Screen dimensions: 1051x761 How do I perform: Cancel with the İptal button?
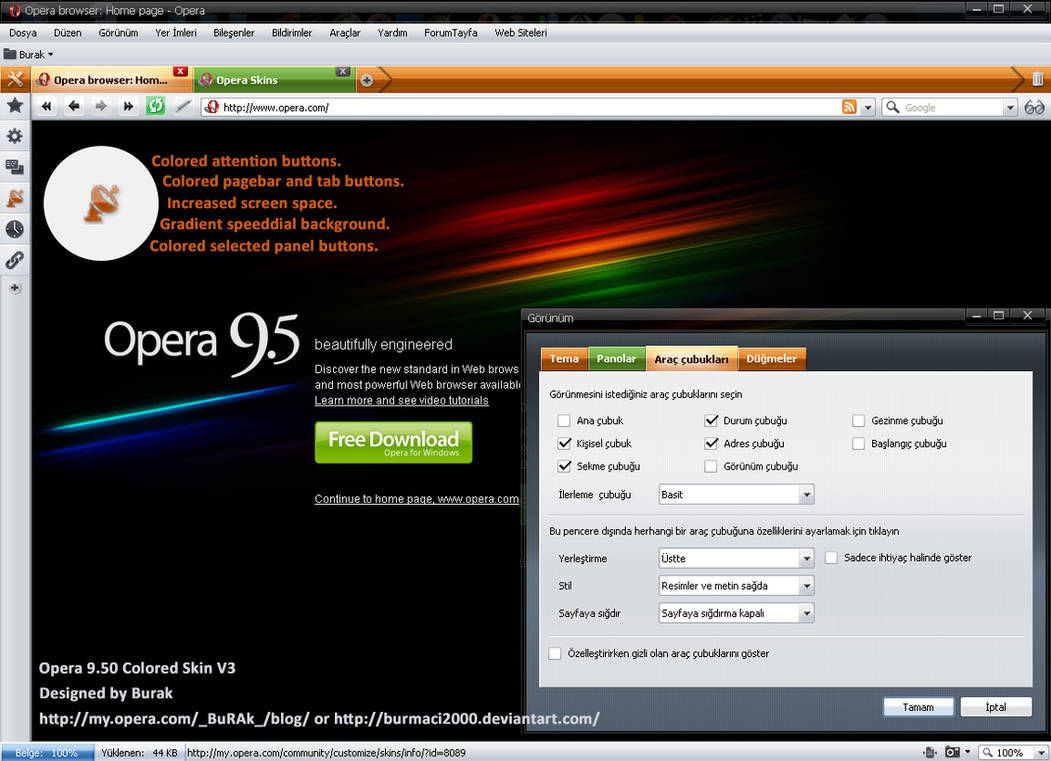[x=996, y=707]
